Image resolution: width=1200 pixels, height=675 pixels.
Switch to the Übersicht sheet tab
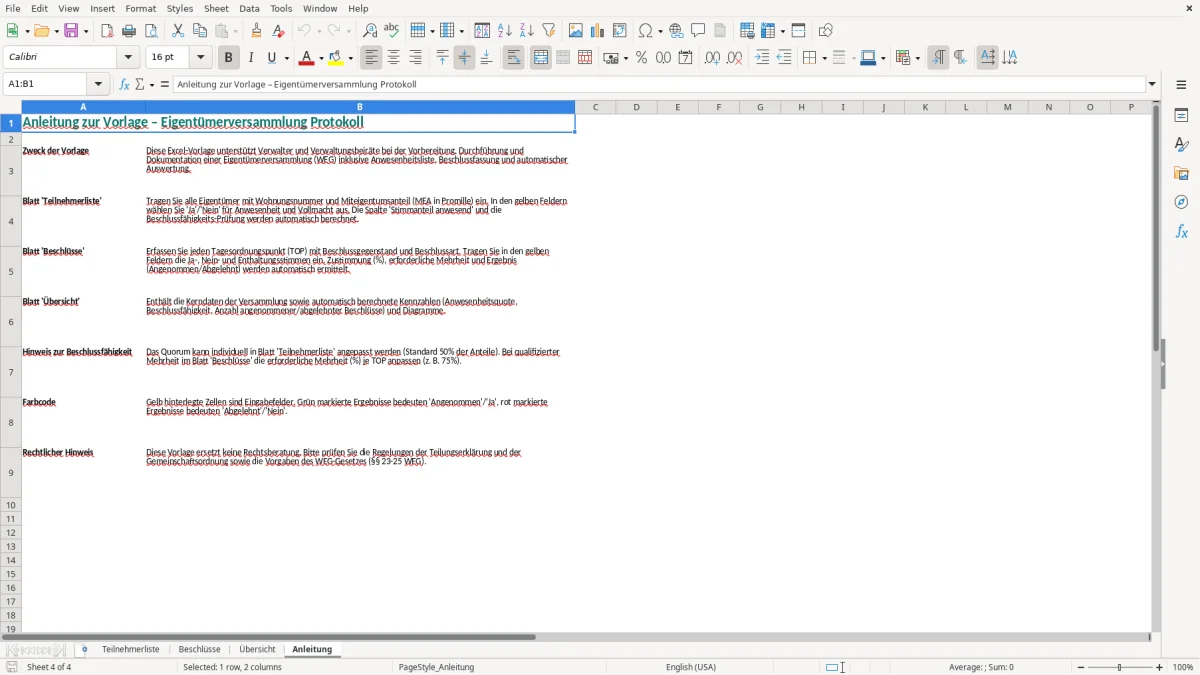click(x=257, y=650)
